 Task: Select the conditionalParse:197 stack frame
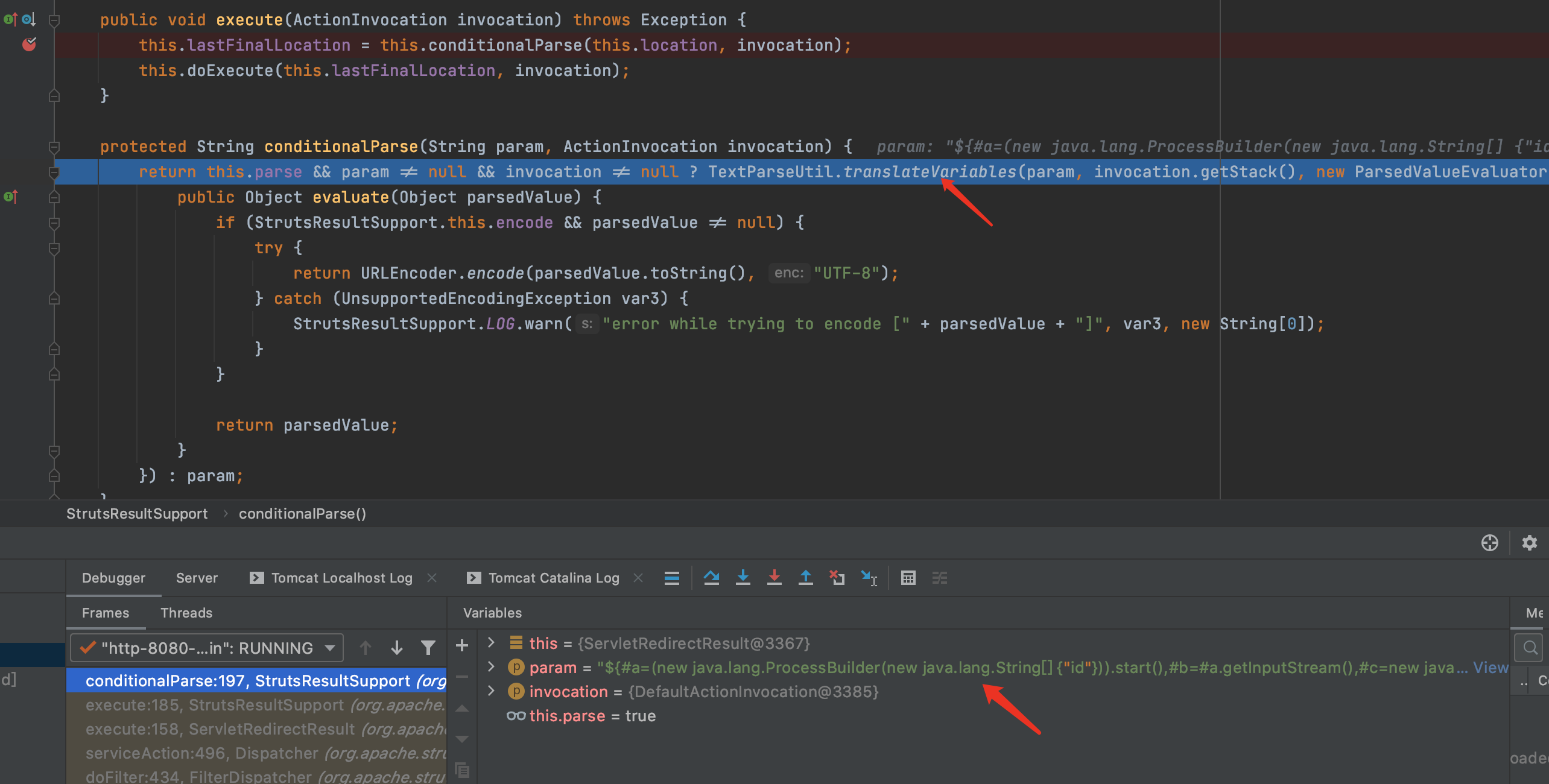pyautogui.click(x=256, y=680)
